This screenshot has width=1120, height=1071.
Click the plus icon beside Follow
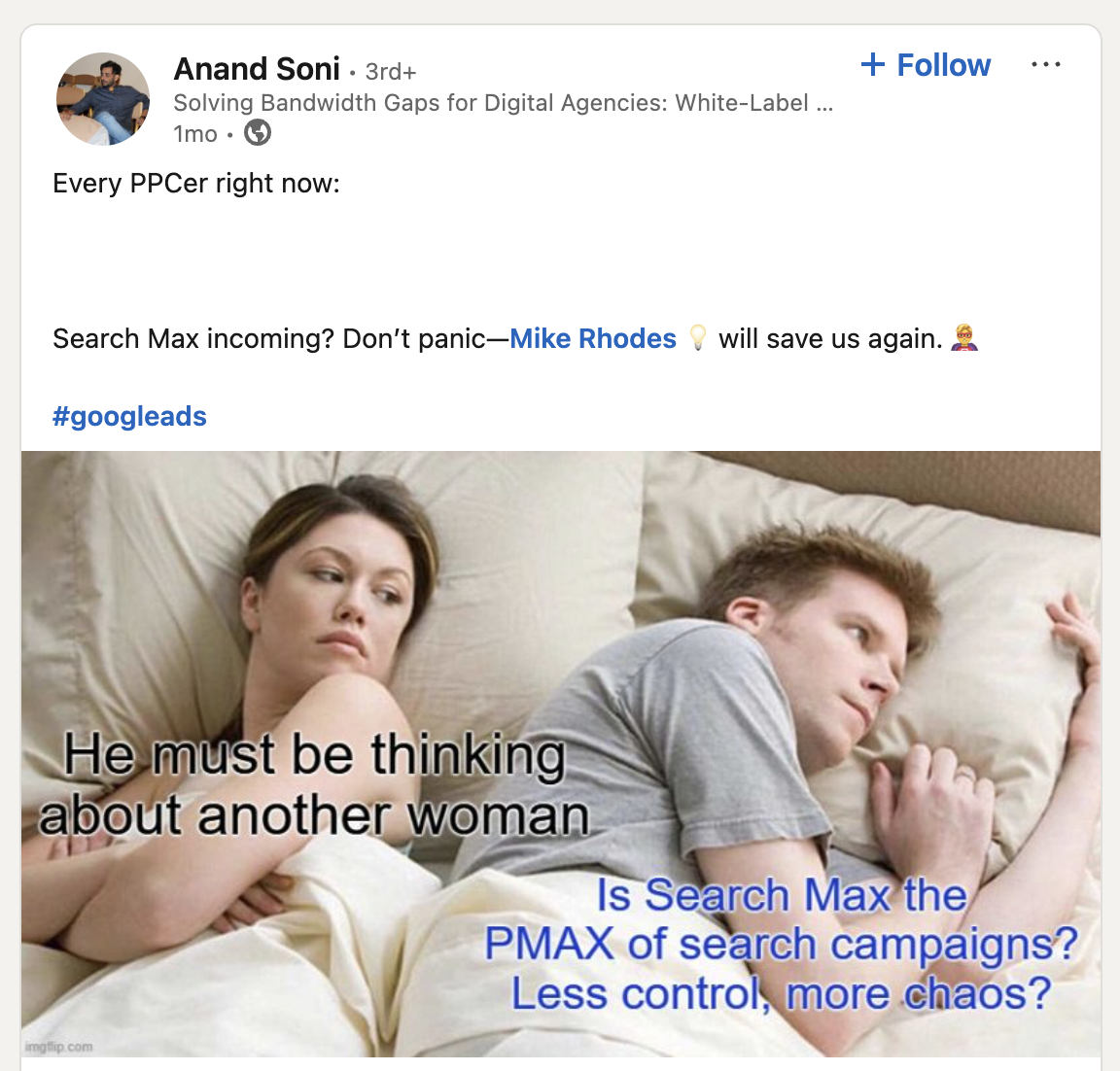coord(873,64)
